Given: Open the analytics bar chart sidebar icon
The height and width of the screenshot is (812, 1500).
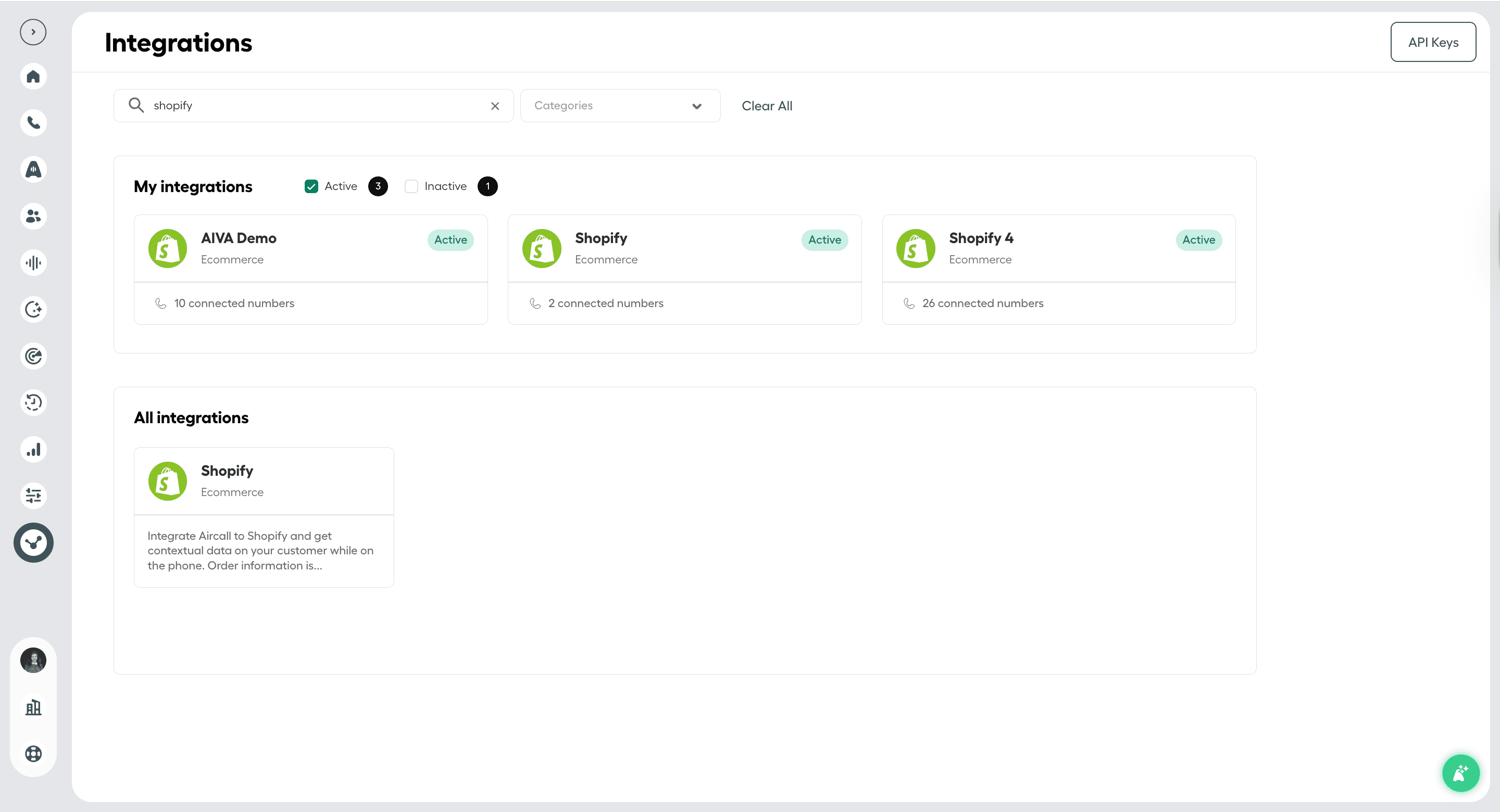Looking at the screenshot, I should 33,449.
